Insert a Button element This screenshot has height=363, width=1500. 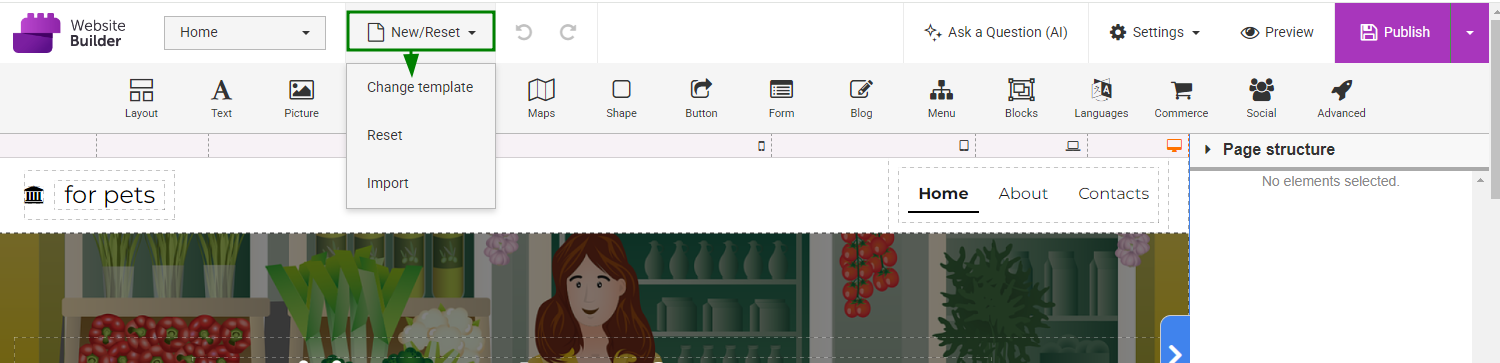point(701,99)
